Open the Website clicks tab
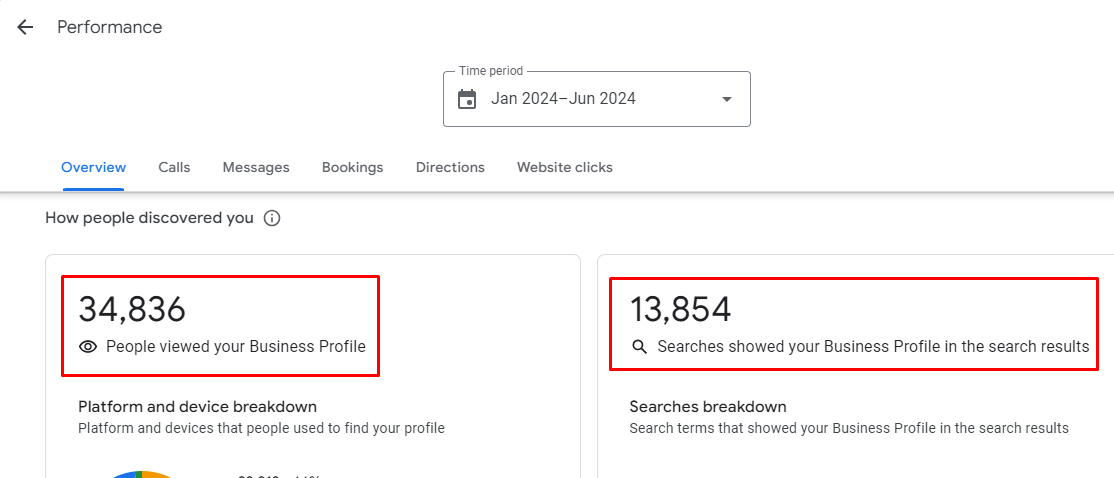 [x=564, y=167]
